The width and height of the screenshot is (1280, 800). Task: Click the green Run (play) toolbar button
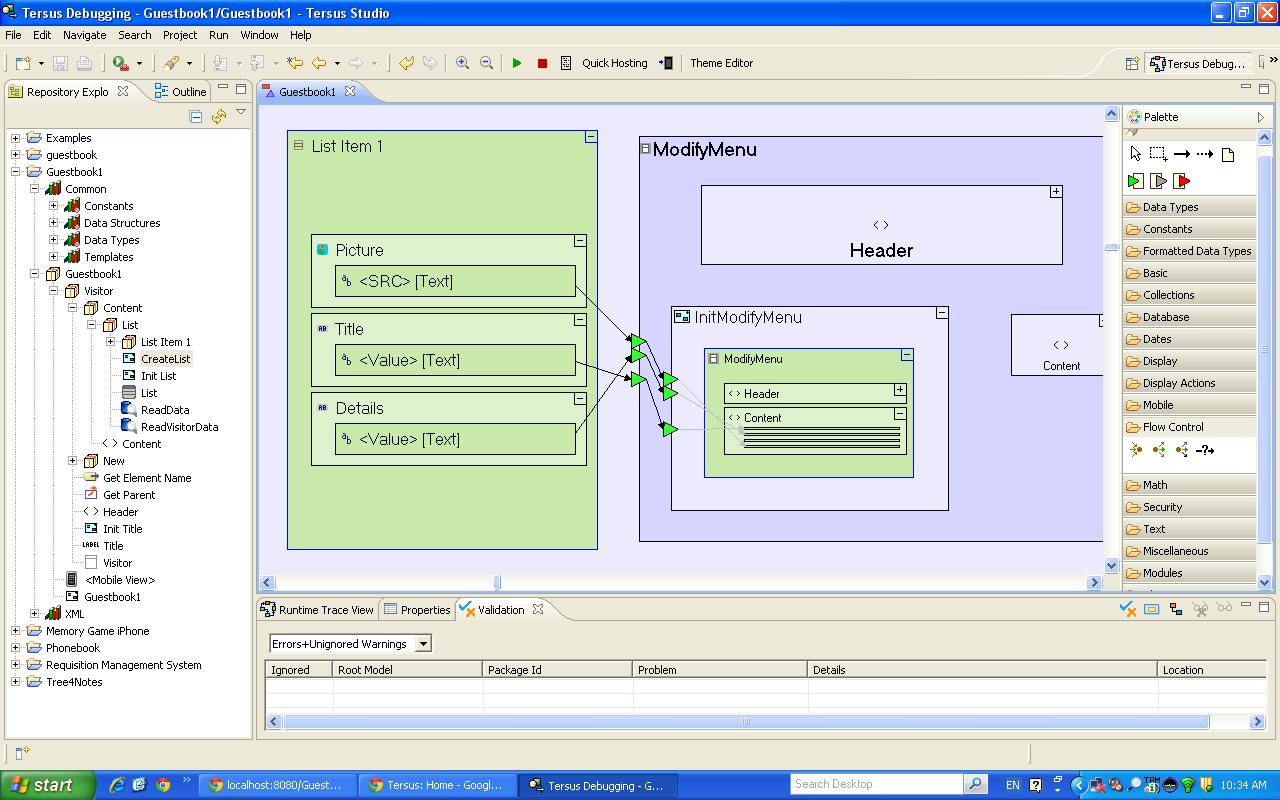point(517,63)
